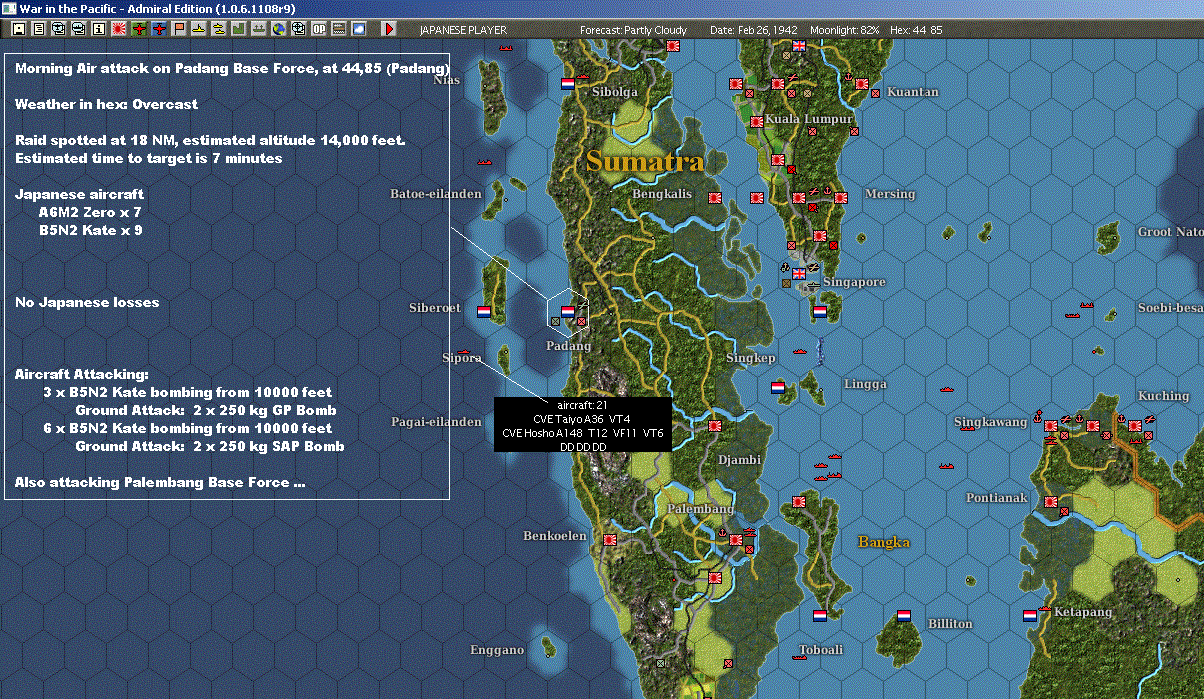Click the Bangka island label
This screenshot has height=699, width=1204.
pos(884,542)
